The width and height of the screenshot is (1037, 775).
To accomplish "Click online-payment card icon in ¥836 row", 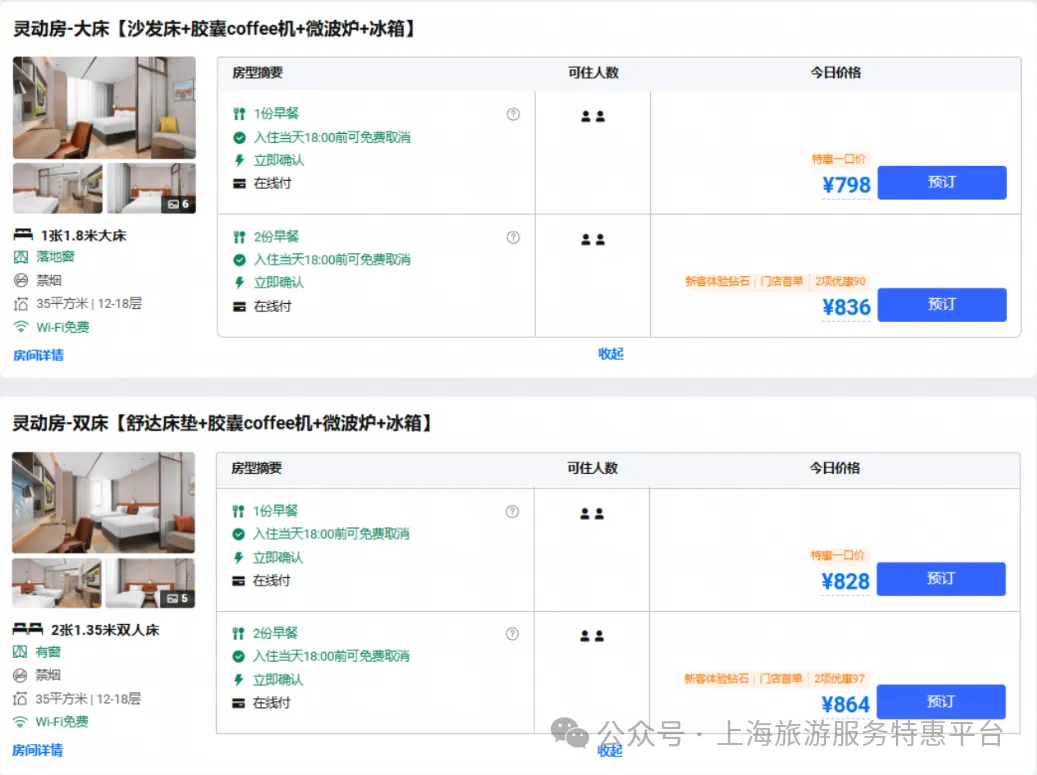I will pos(239,307).
